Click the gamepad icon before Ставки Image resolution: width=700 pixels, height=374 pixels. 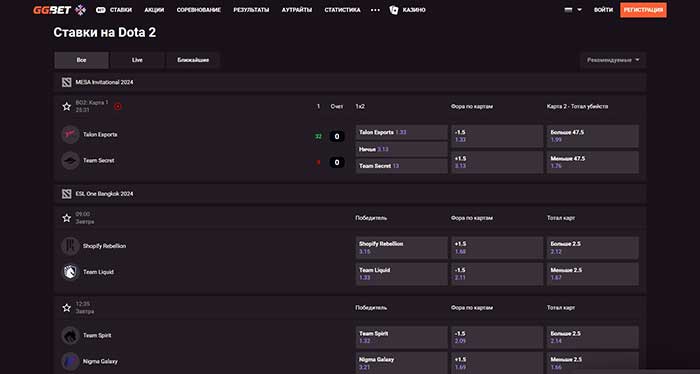click(x=101, y=10)
